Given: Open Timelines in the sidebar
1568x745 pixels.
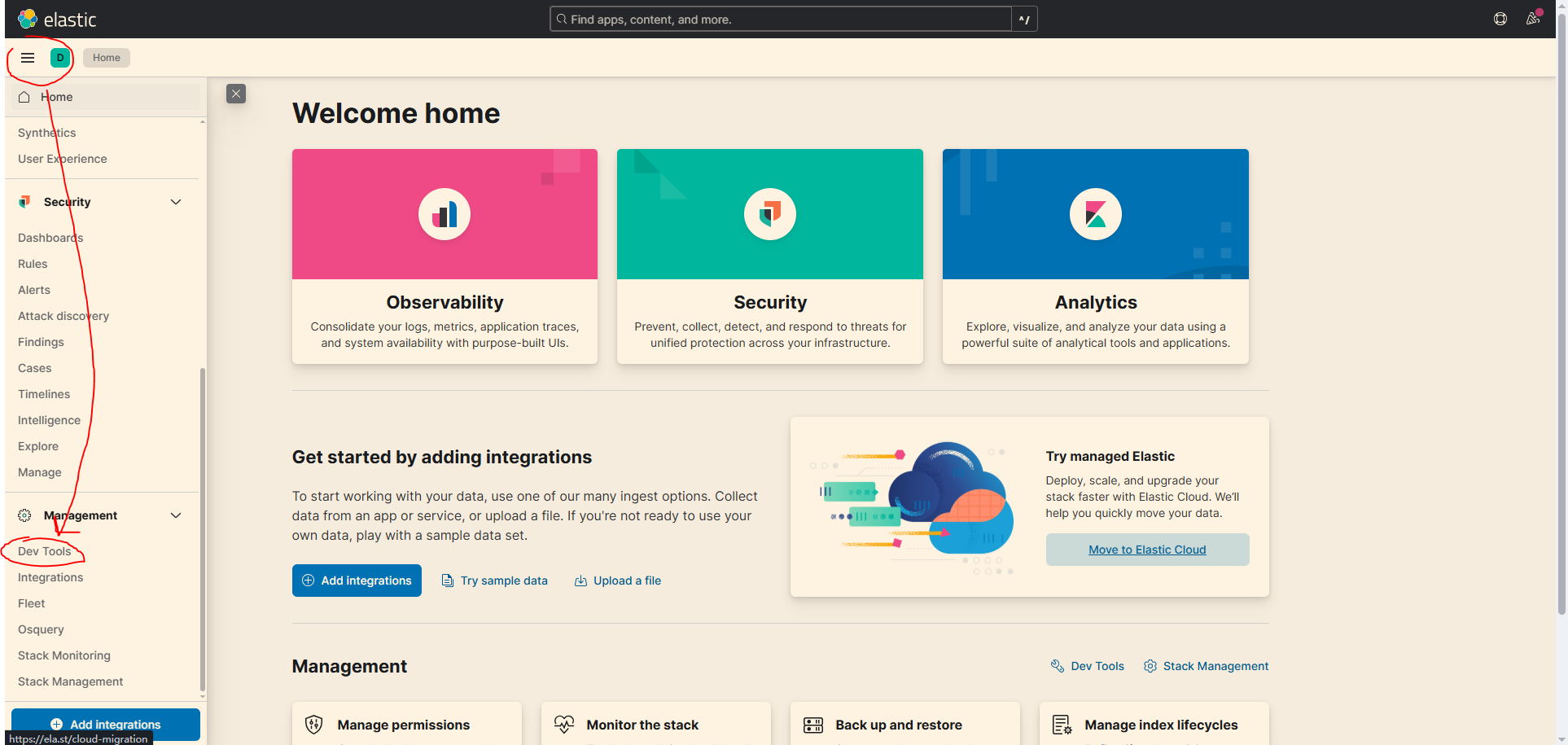Looking at the screenshot, I should click(44, 394).
